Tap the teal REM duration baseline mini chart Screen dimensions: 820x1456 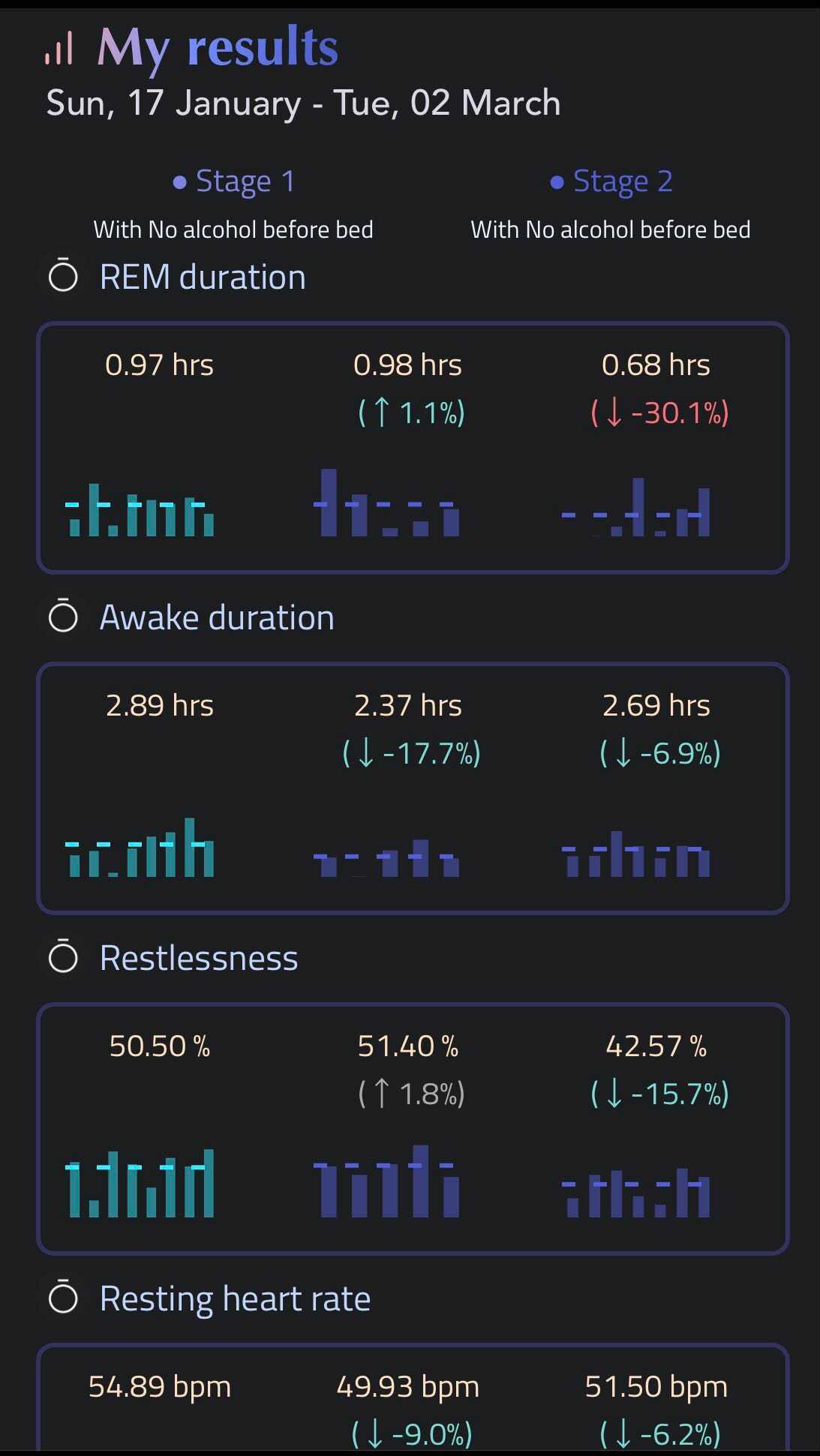(x=140, y=510)
